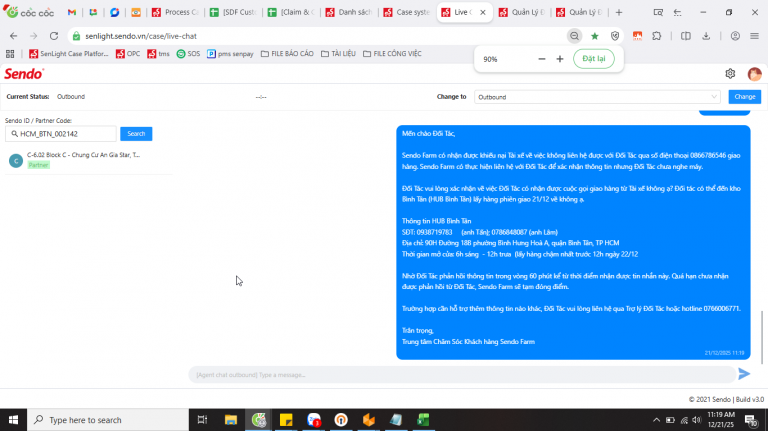This screenshot has width=768, height=431.
Task: Click the chat scrollbar
Action: [762, 337]
